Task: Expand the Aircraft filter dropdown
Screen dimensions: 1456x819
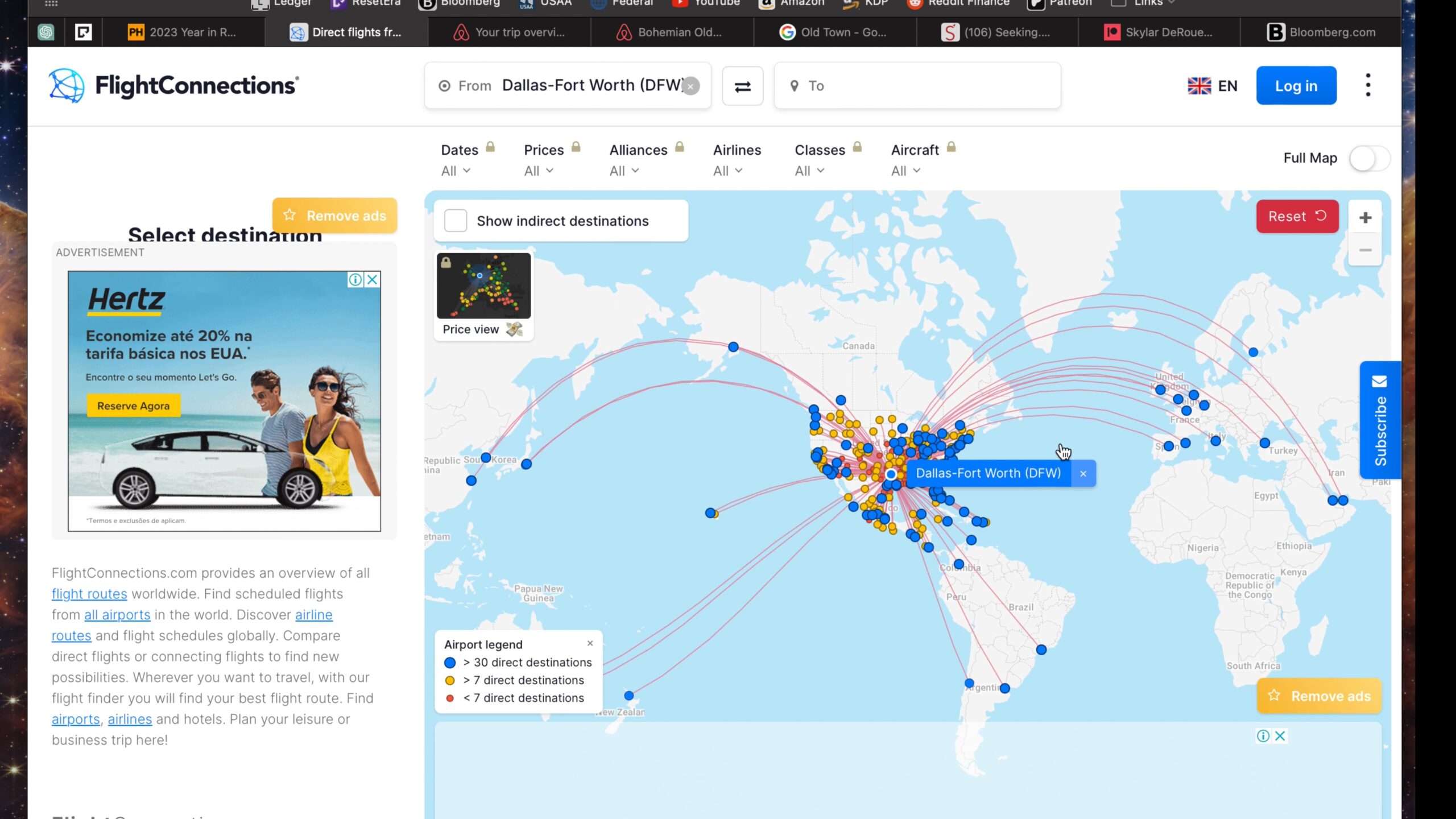Action: point(905,171)
